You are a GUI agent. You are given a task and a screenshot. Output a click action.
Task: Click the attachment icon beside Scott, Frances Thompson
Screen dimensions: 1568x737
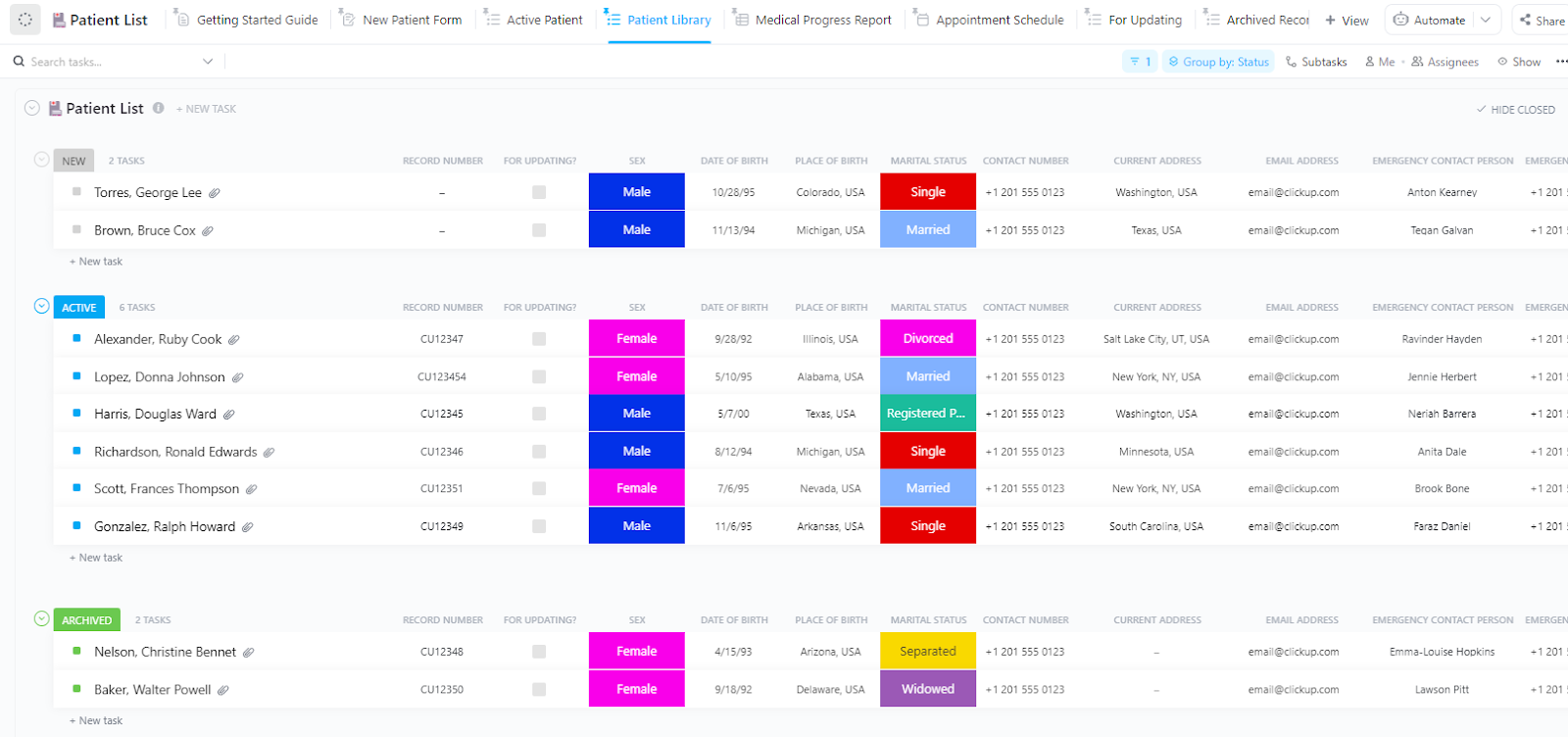(x=252, y=489)
